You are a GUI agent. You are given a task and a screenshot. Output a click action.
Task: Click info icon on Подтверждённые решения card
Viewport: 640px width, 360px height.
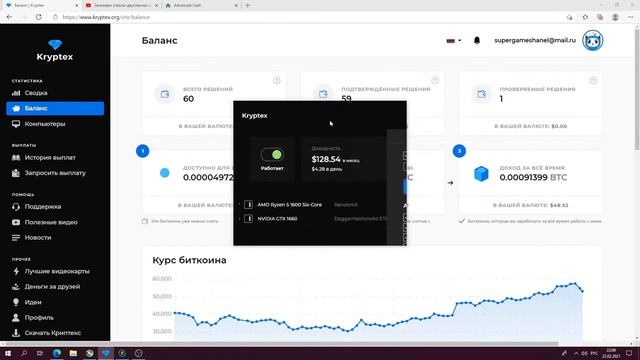(435, 80)
